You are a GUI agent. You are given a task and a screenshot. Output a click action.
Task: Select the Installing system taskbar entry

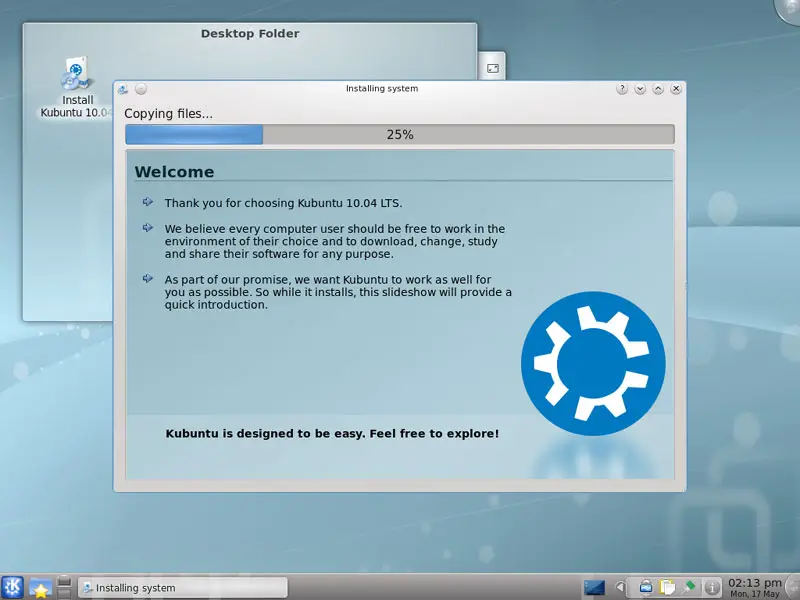[x=182, y=588]
